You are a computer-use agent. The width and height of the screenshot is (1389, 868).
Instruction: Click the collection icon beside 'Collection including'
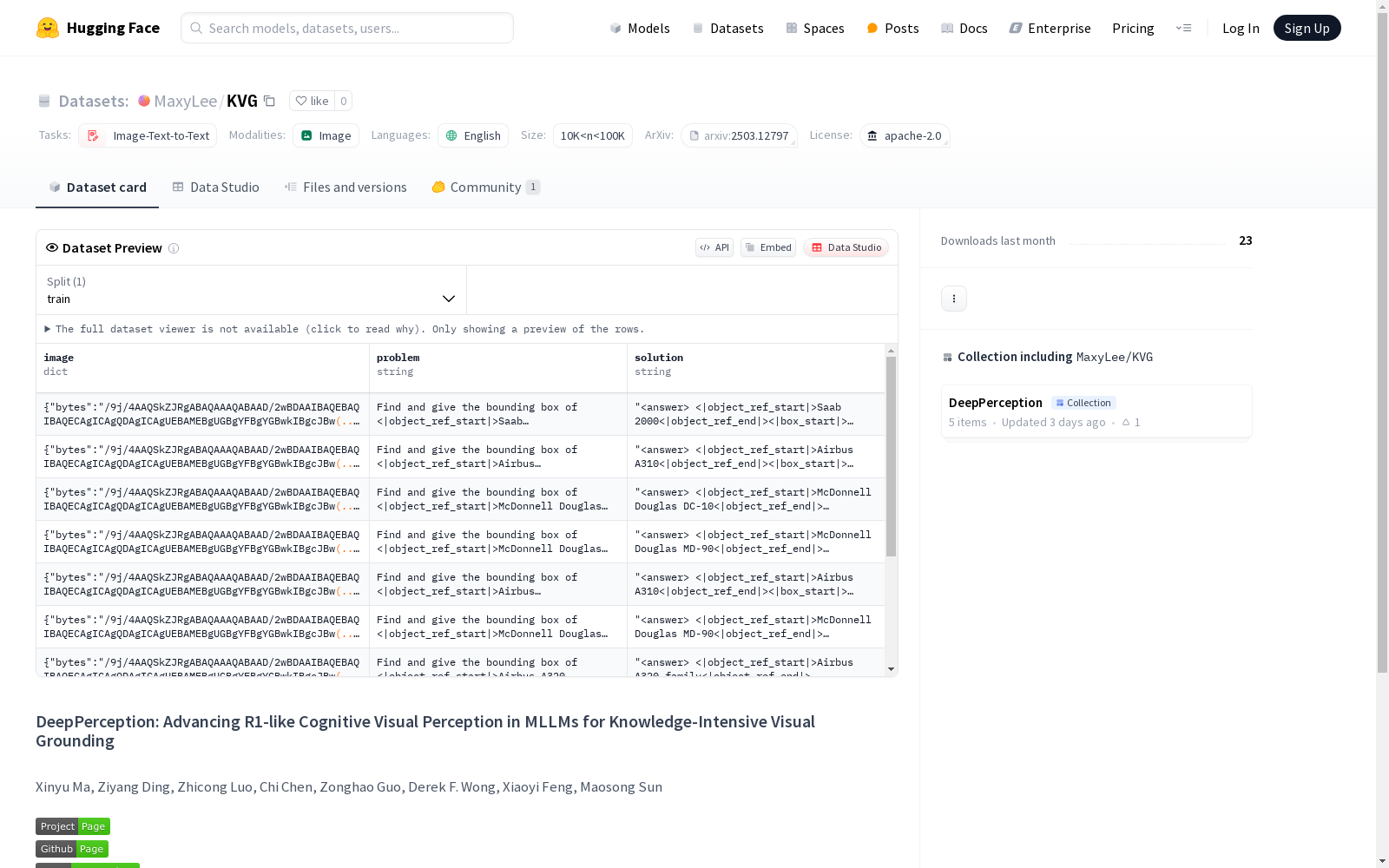(x=947, y=358)
